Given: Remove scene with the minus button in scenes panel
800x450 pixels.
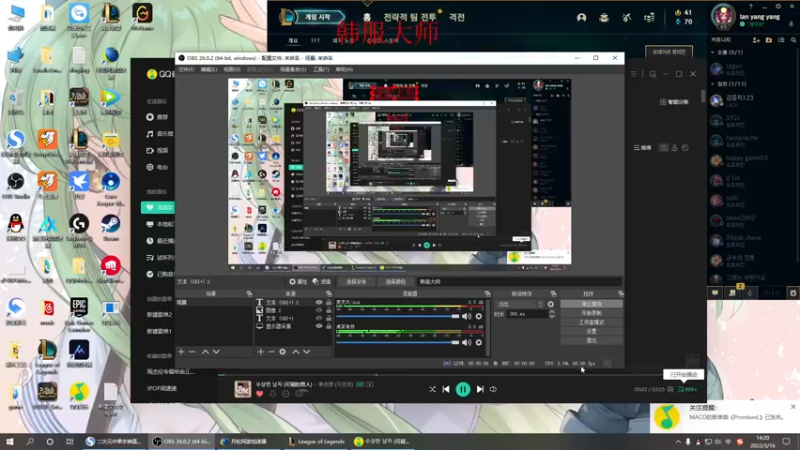Looking at the screenshot, I should pos(192,352).
